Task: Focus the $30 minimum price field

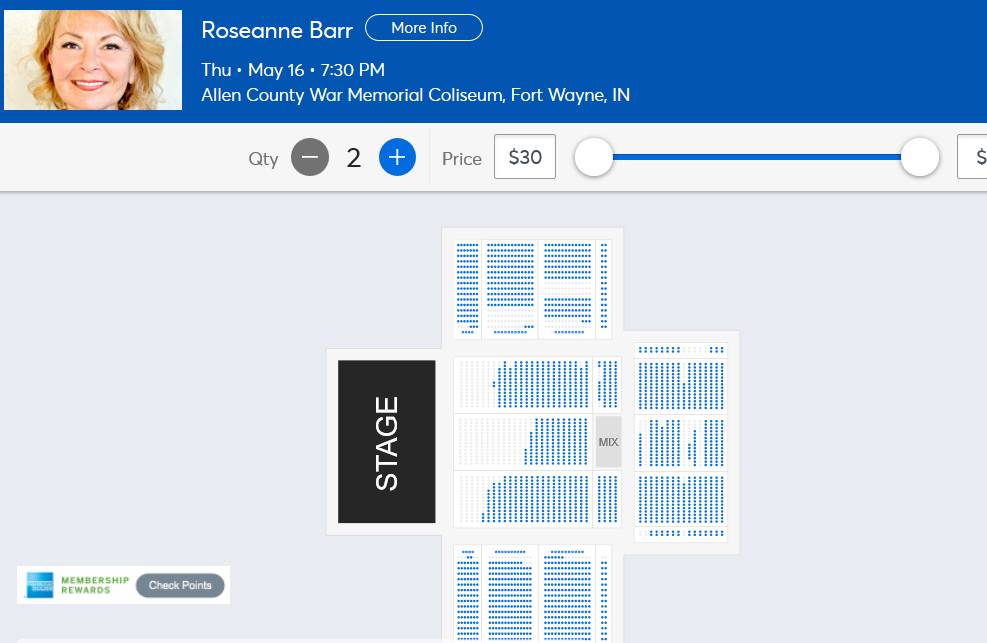Action: click(x=525, y=157)
